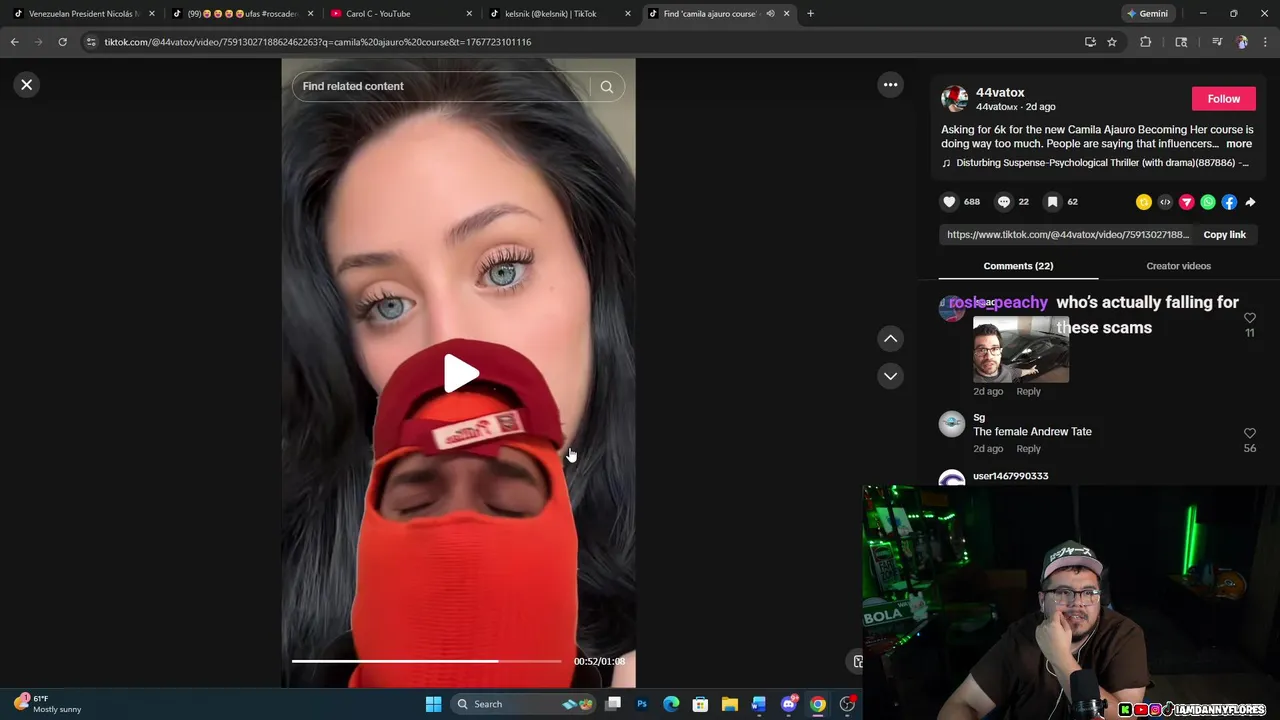Open Photoshop from the taskbar

coord(642,704)
